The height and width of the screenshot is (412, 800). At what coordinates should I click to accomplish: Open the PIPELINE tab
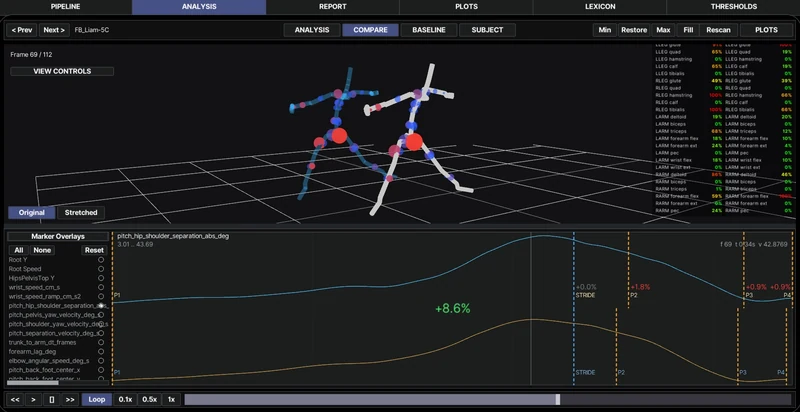pos(65,7)
